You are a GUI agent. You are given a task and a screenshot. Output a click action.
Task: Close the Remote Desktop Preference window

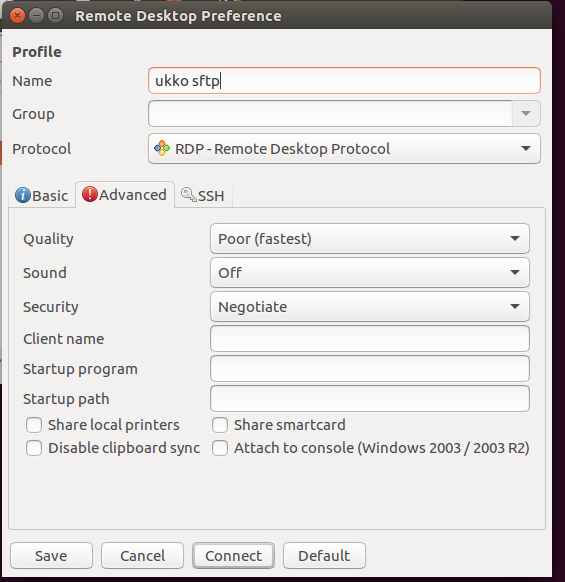pyautogui.click(x=17, y=16)
